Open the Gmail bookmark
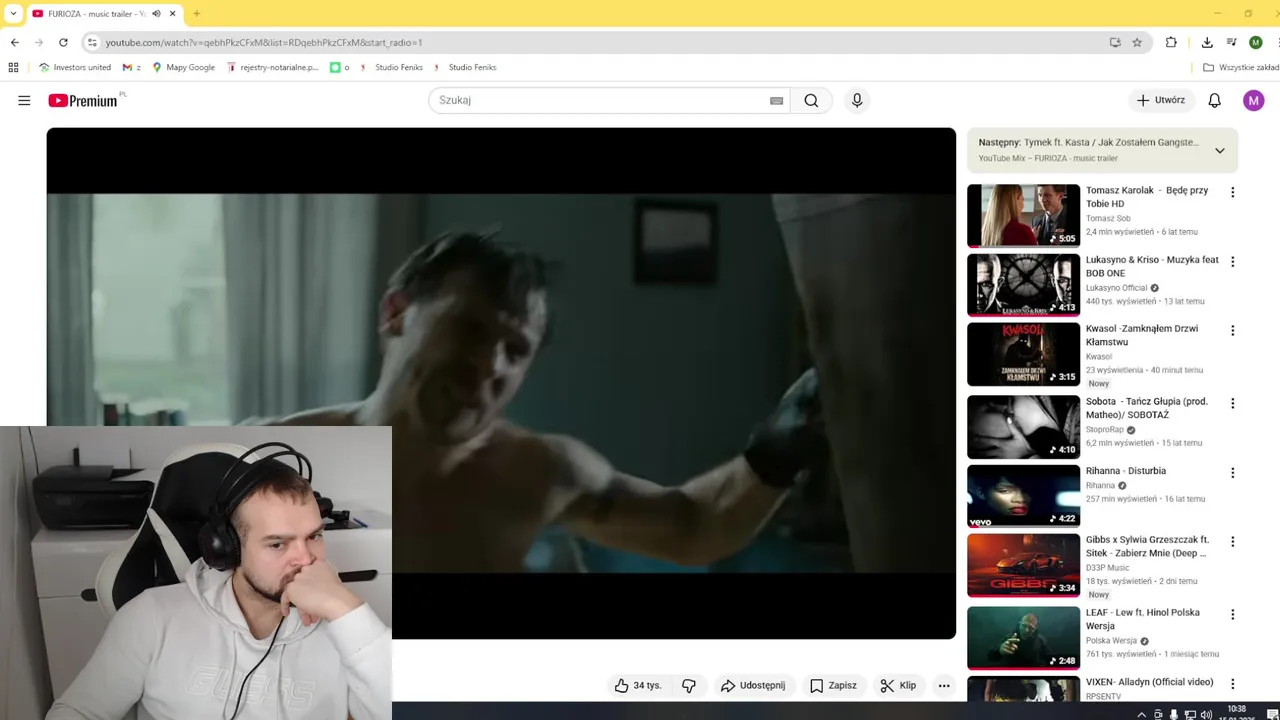Viewport: 1280px width, 720px height. click(131, 67)
